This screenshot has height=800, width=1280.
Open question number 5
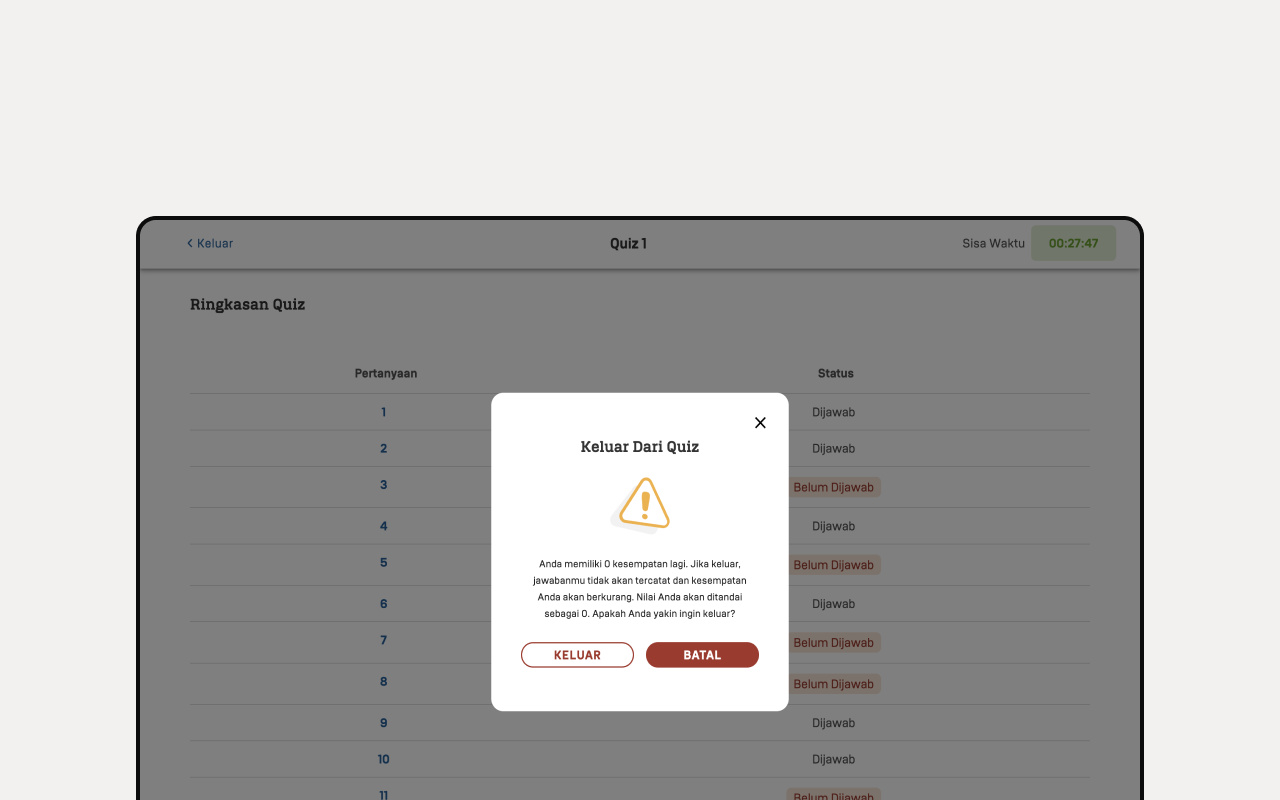pyautogui.click(x=383, y=562)
